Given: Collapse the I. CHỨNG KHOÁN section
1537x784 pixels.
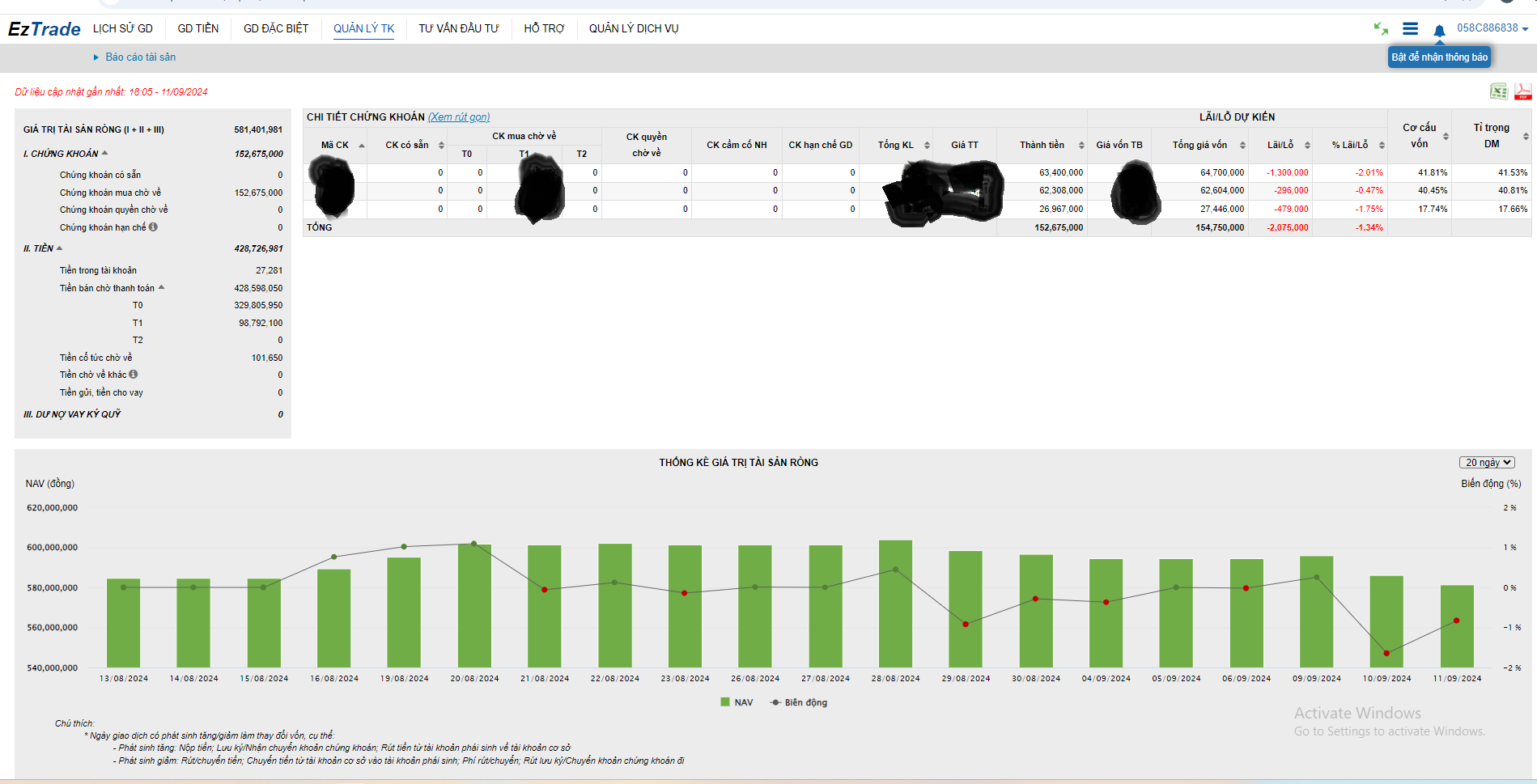Looking at the screenshot, I should coord(104,153).
